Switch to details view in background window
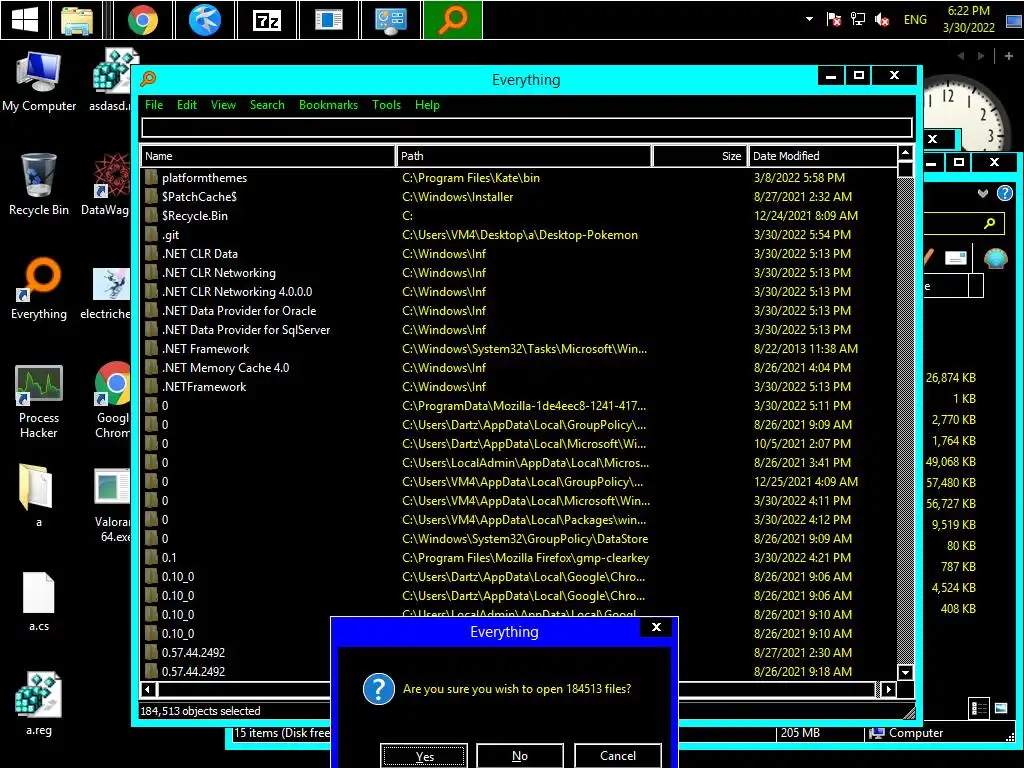 point(979,708)
